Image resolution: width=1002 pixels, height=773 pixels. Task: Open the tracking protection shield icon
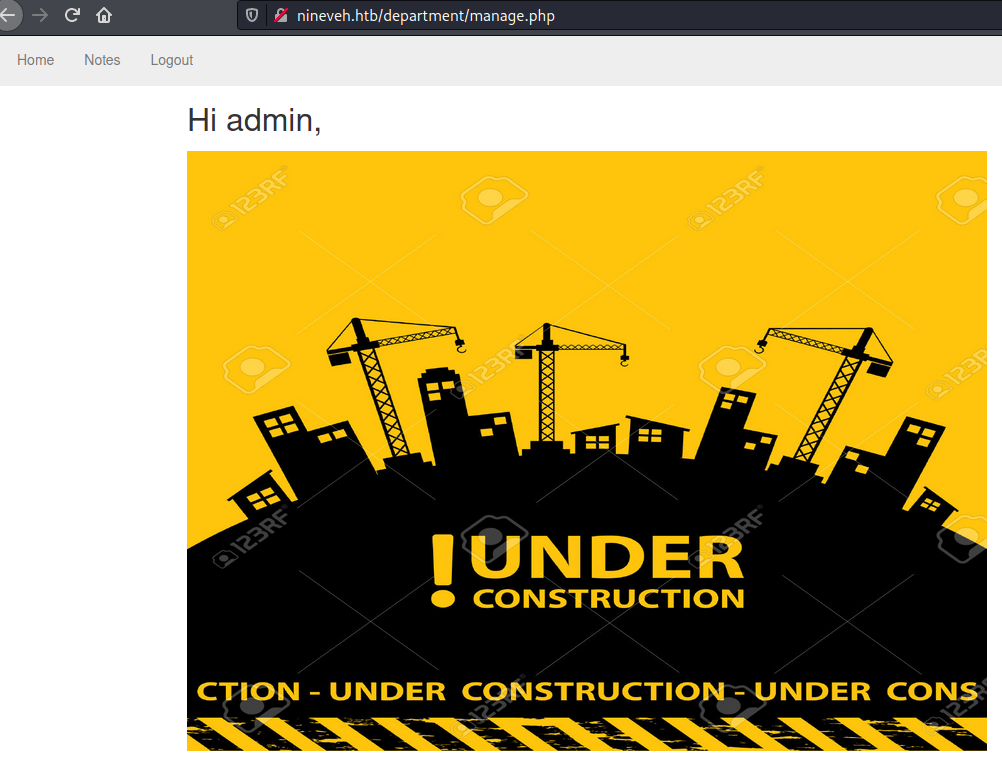click(x=252, y=15)
